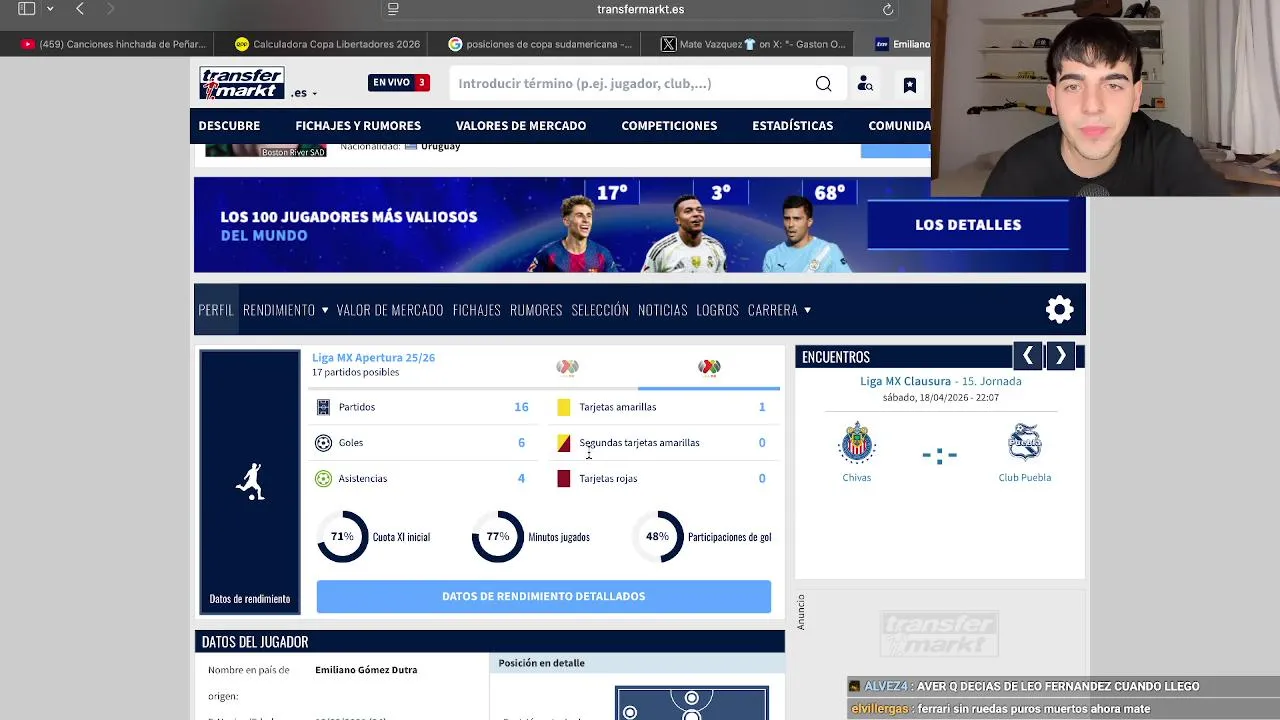Screen dimensions: 1280x720
Task: Switch to the Canciones hinchada de Peñarol tab
Action: tap(113, 44)
